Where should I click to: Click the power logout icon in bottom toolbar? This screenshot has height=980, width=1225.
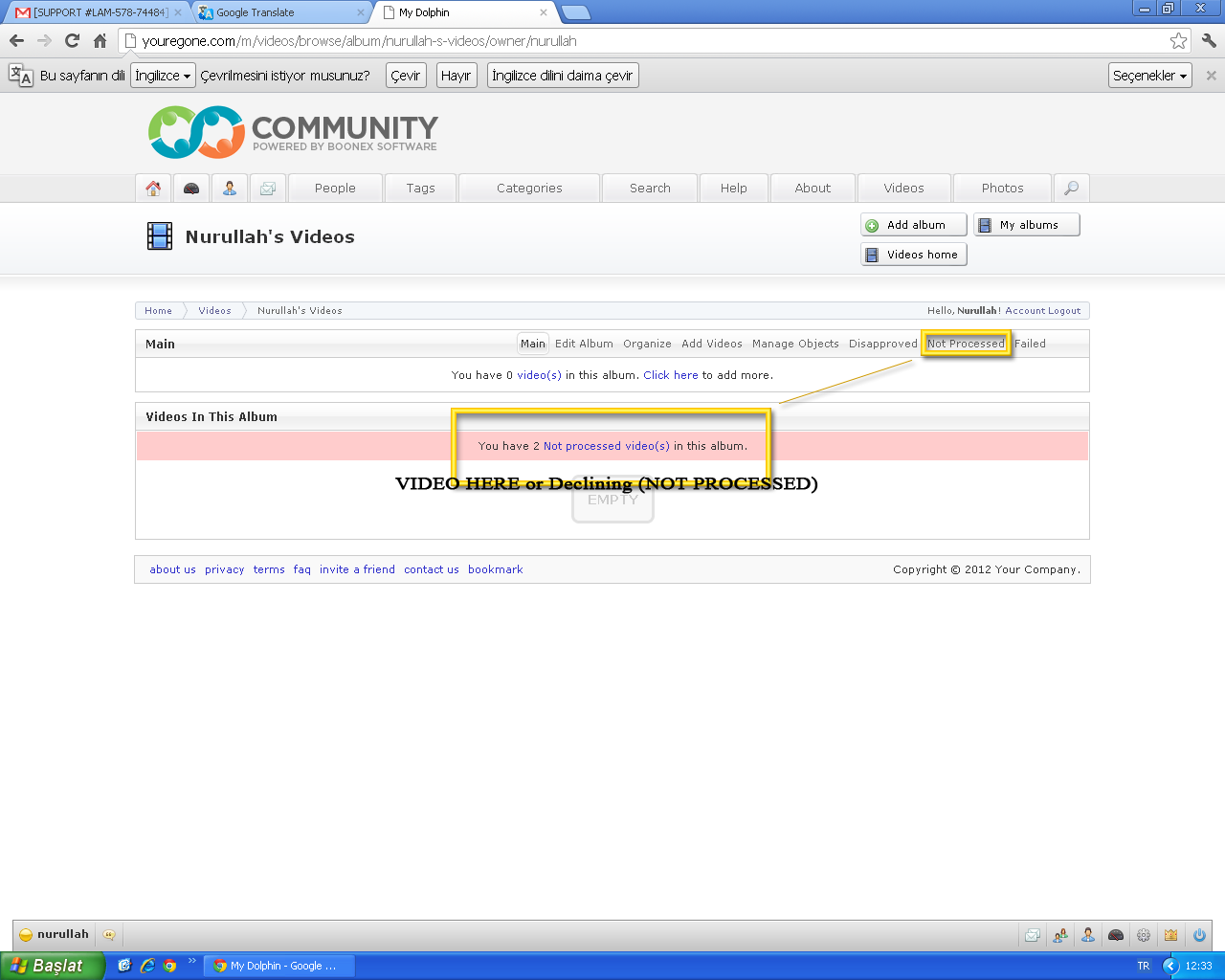tap(1198, 935)
